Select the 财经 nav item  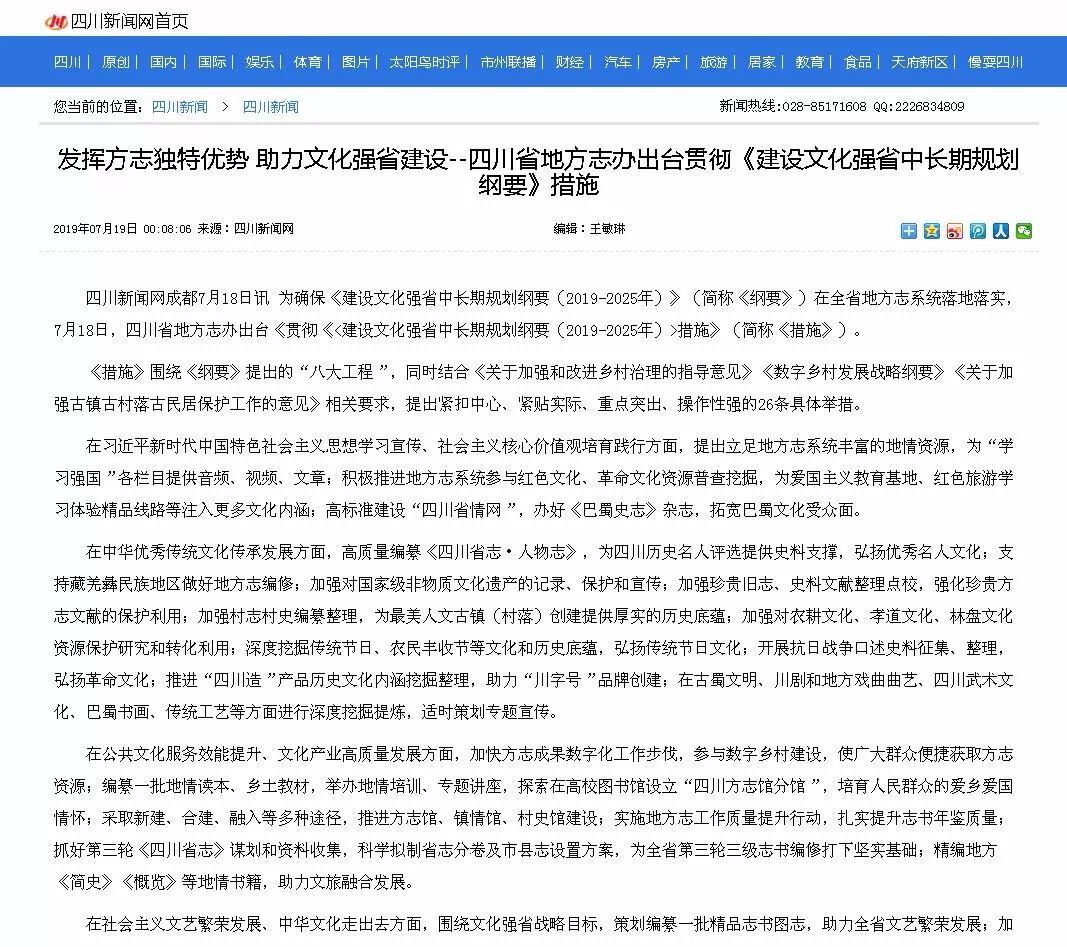click(570, 62)
